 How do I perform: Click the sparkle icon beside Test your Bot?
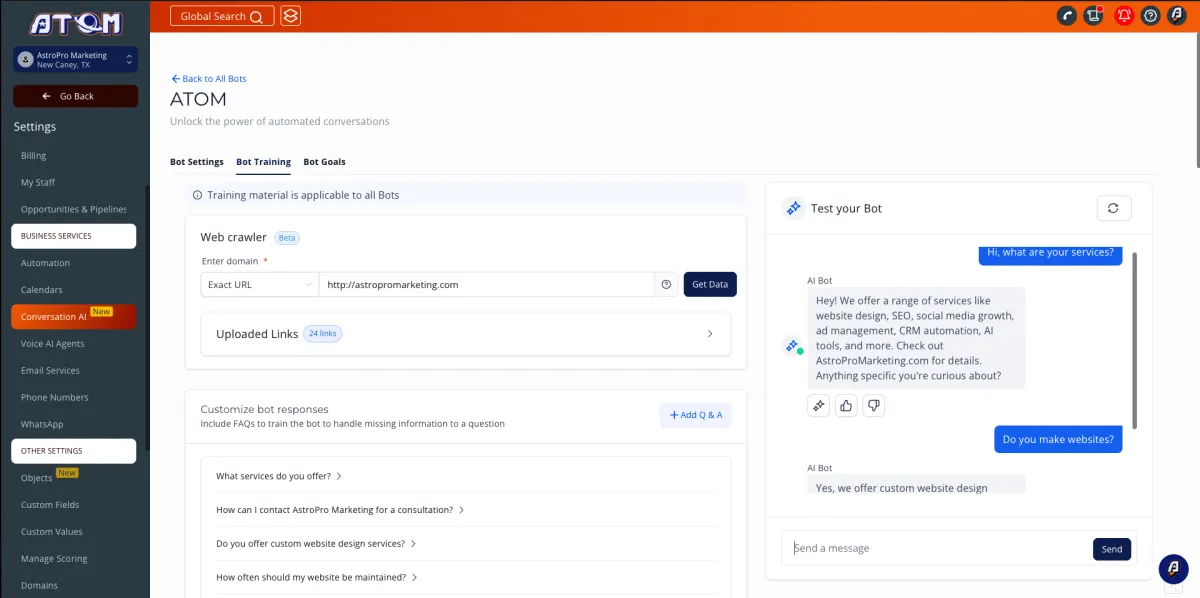pos(793,208)
